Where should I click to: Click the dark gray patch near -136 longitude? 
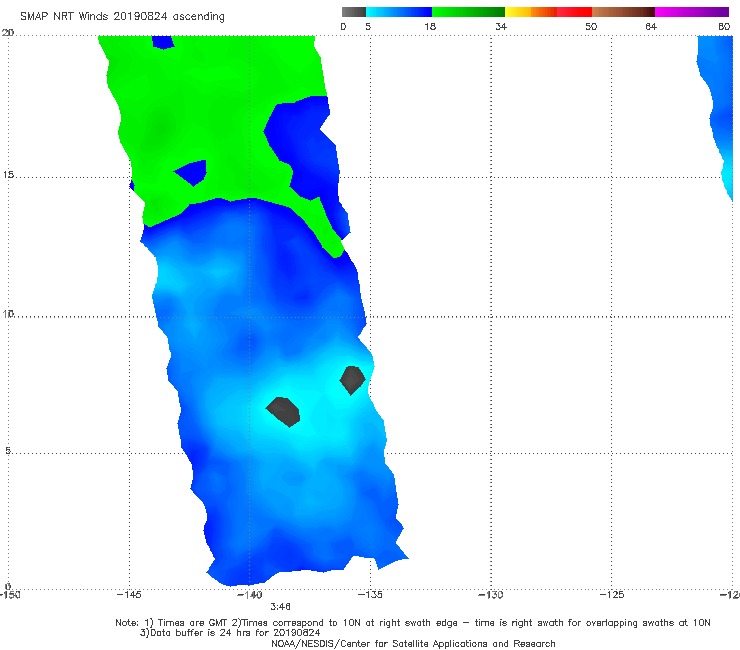coord(353,380)
